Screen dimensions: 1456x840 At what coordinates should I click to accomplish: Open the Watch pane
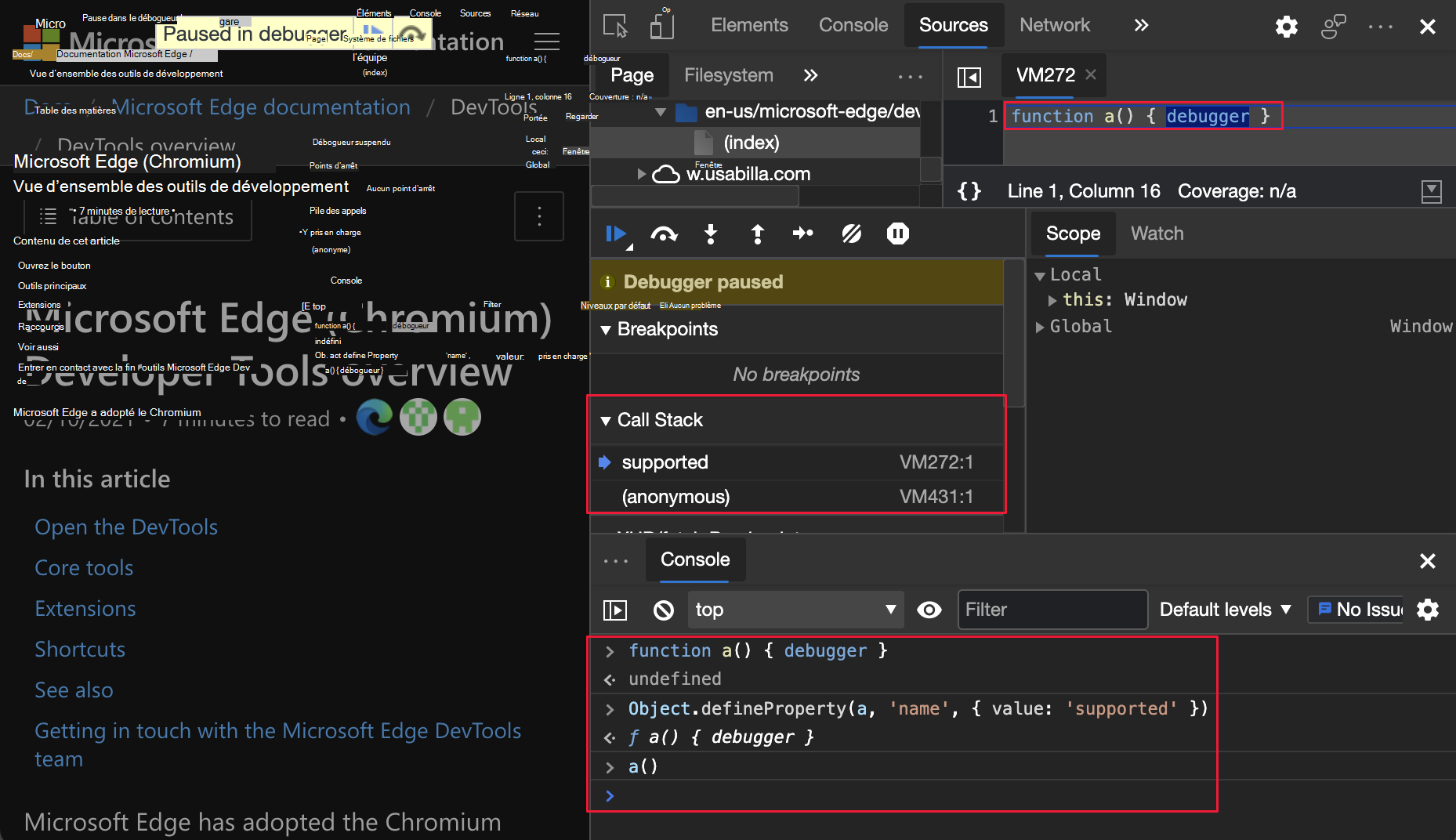coord(1157,234)
